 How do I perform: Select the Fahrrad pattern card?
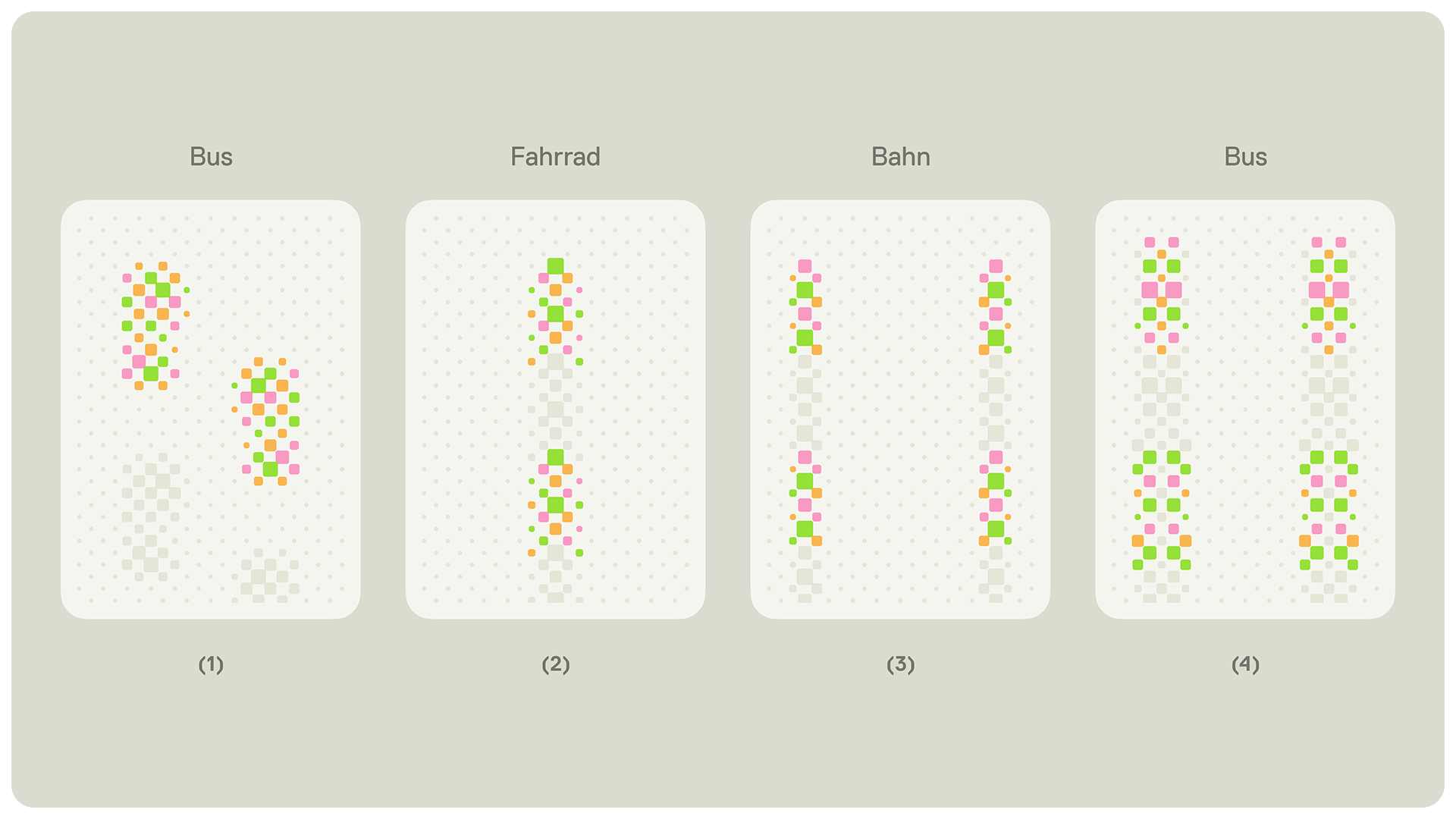click(x=555, y=409)
